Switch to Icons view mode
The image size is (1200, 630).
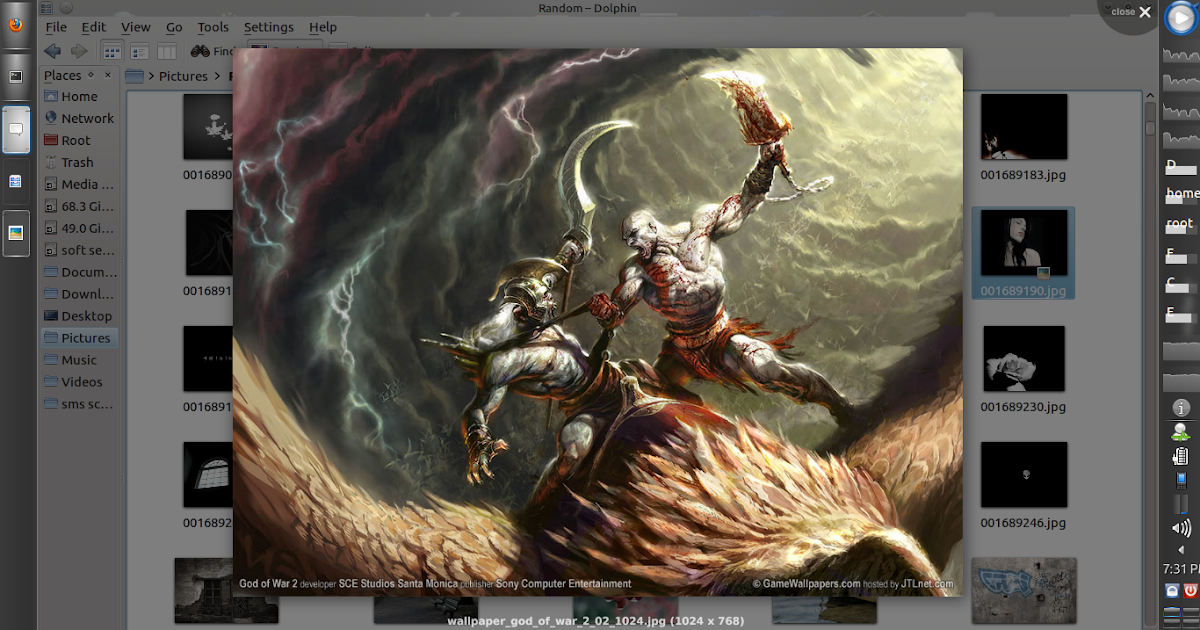[x=112, y=51]
